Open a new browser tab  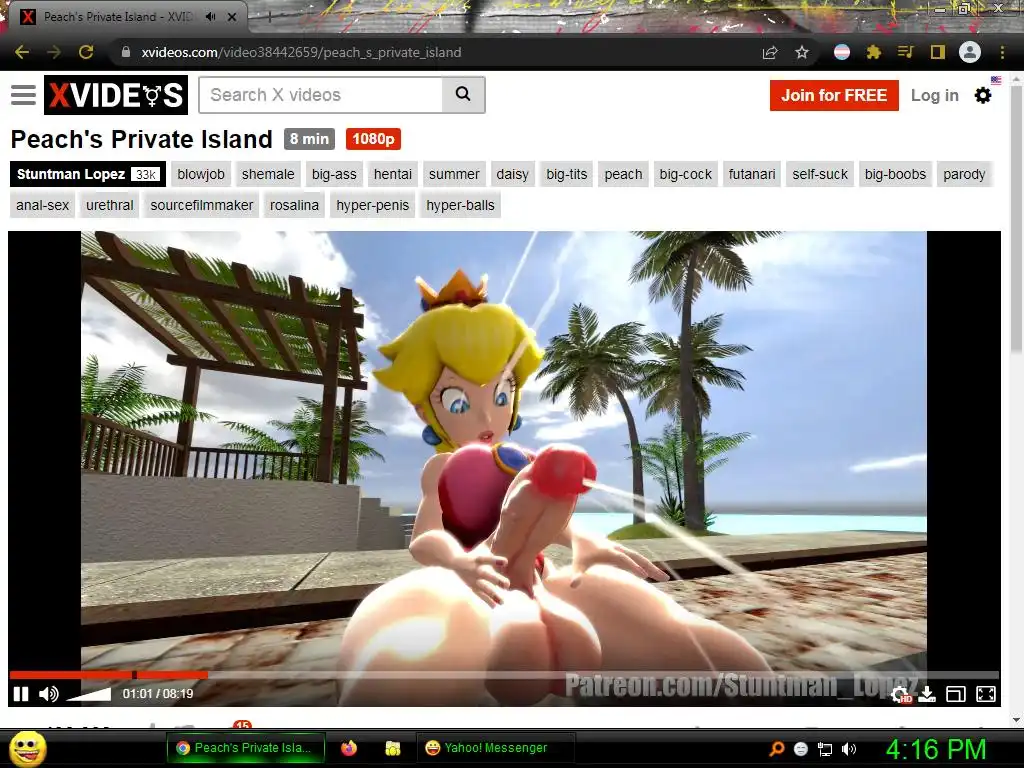coord(269,17)
